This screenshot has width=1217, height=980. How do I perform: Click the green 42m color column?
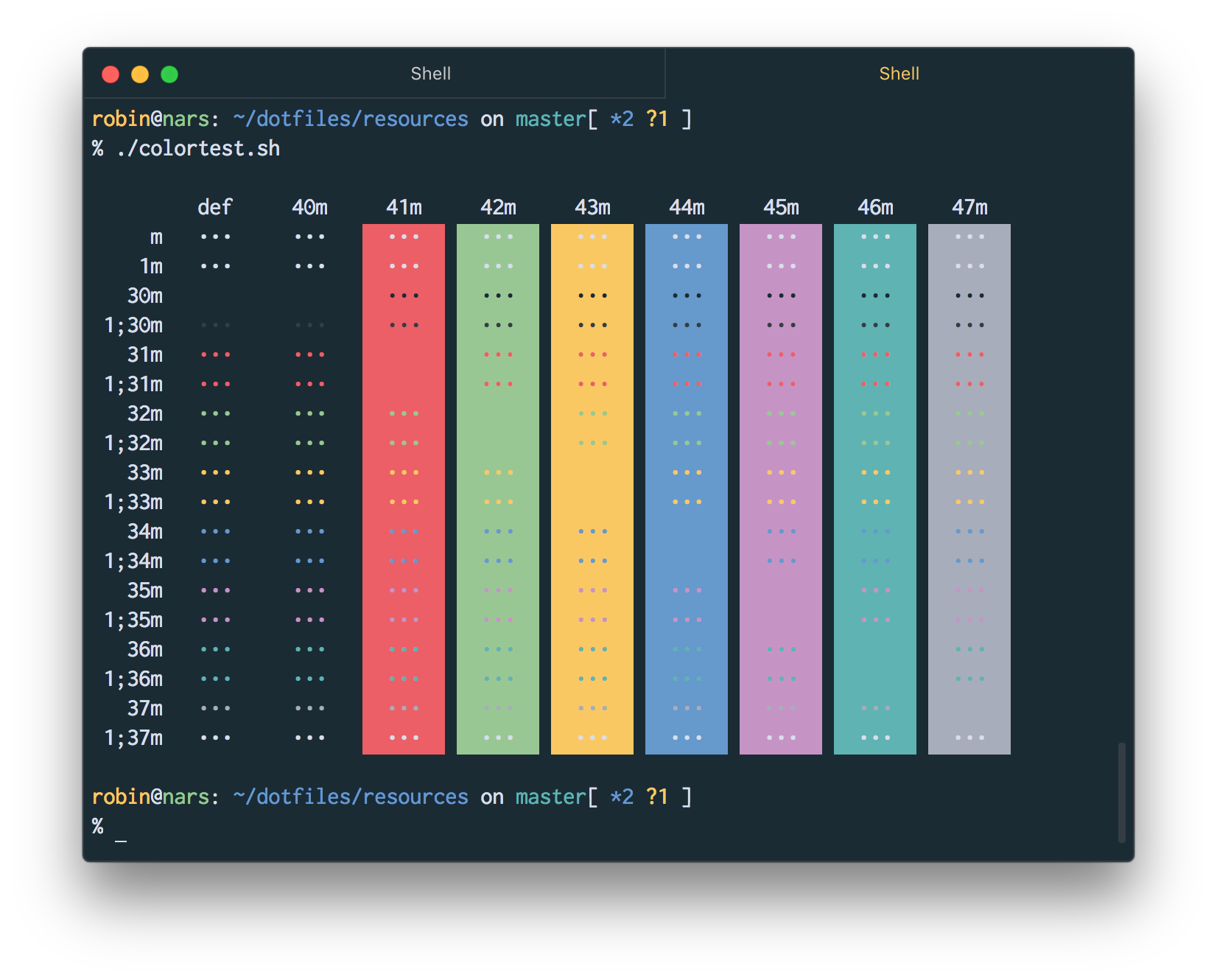pos(498,489)
